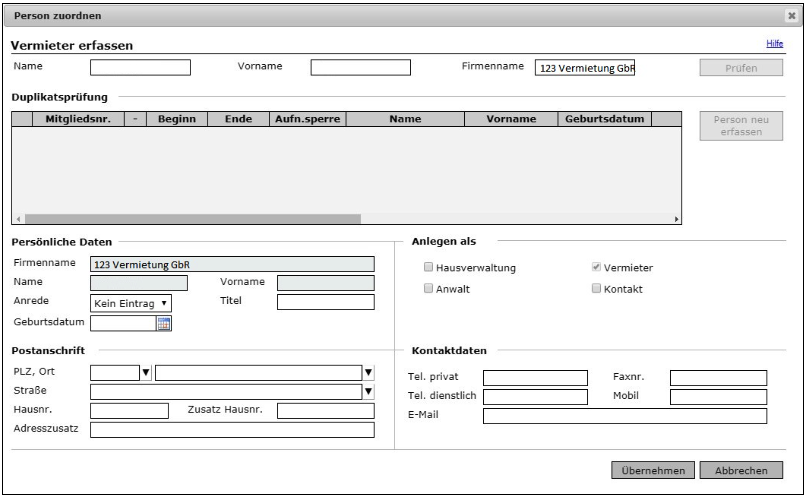The height and width of the screenshot is (499, 807).
Task: Toggle the Anwalt checkbox
Action: tap(429, 289)
